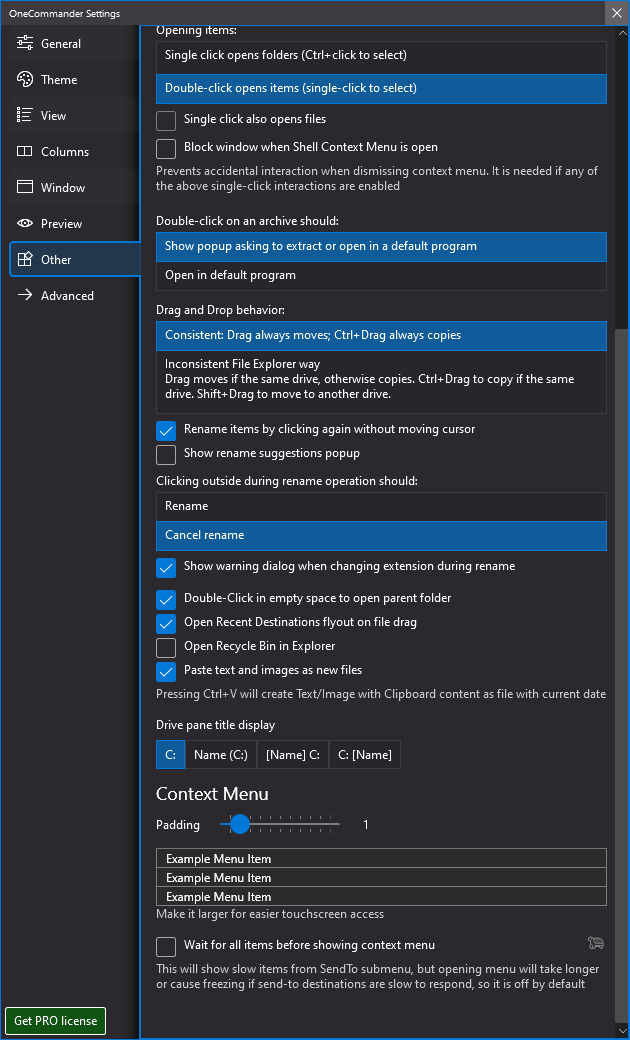Click the Preview eye icon
The height and width of the screenshot is (1040, 630).
[25, 224]
